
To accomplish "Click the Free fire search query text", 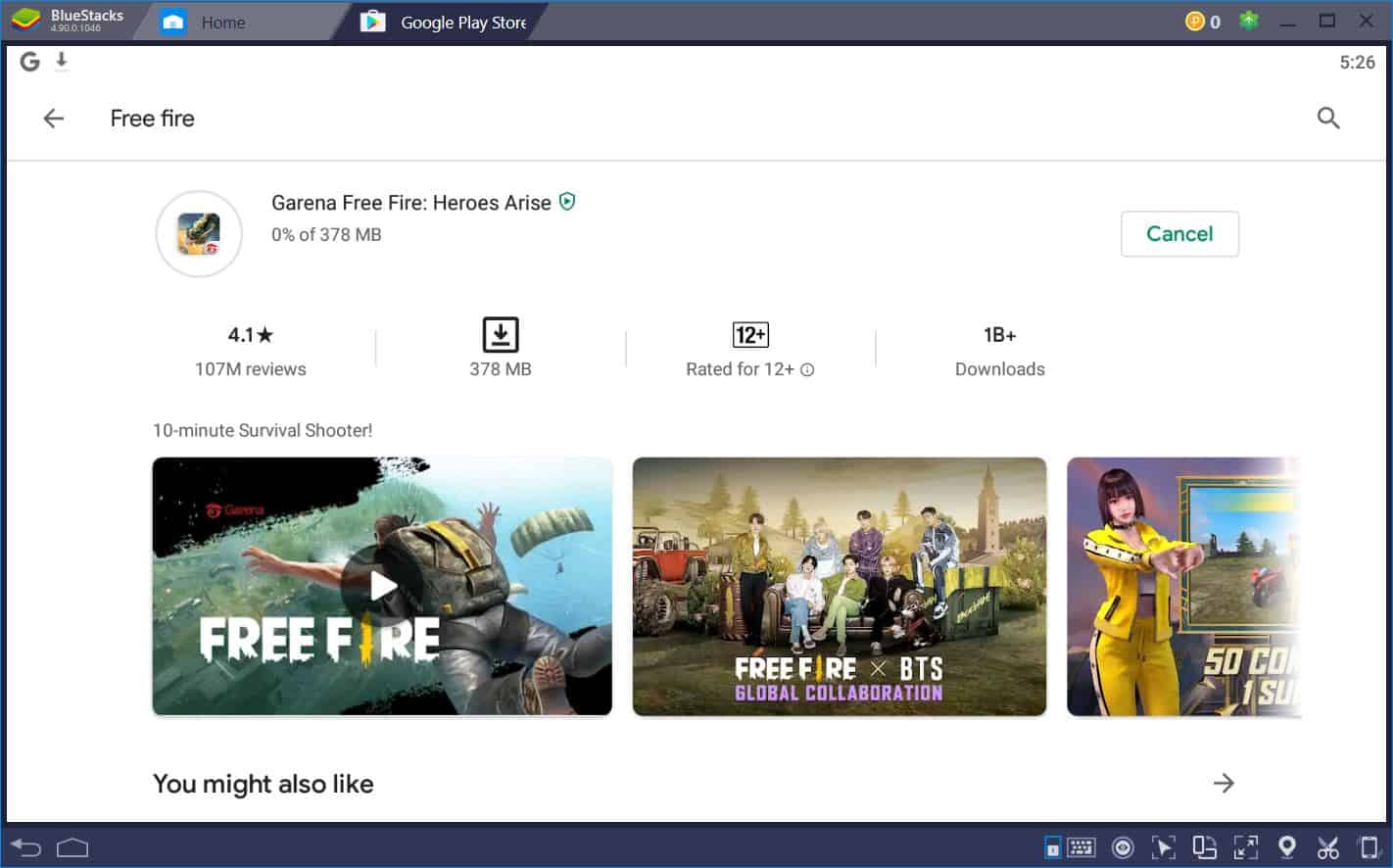I will tap(153, 119).
